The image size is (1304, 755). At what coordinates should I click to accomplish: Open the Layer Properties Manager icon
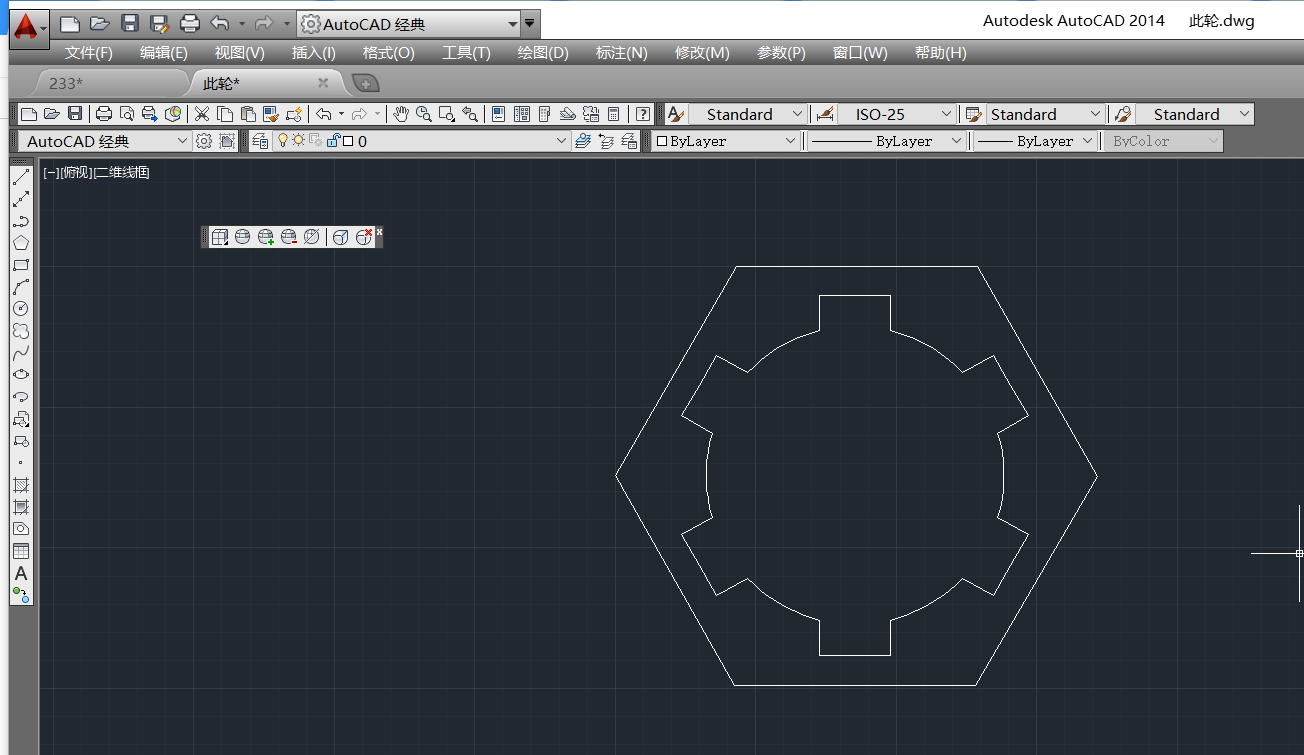tap(260, 141)
